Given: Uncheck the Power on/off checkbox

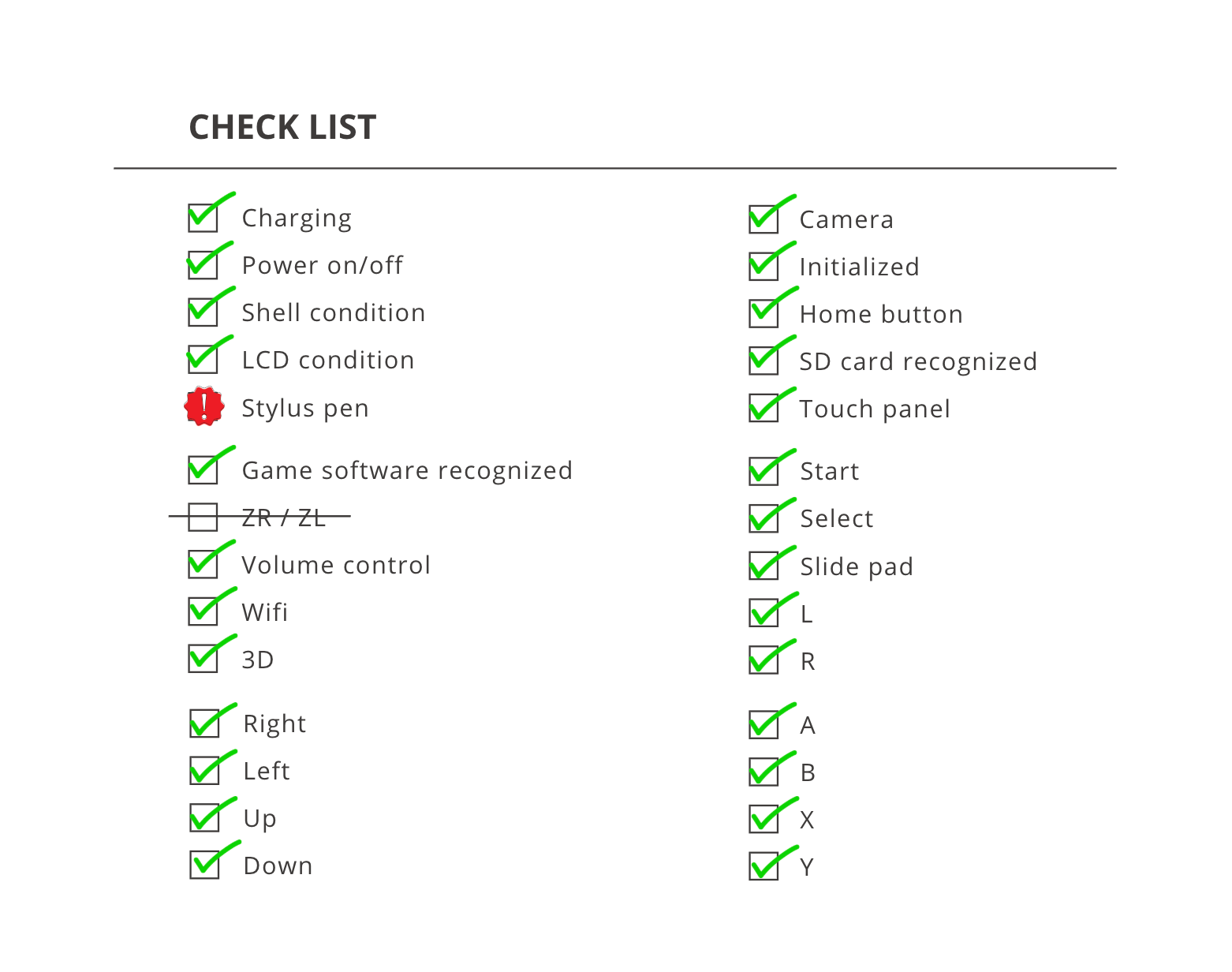Looking at the screenshot, I should click(x=203, y=265).
